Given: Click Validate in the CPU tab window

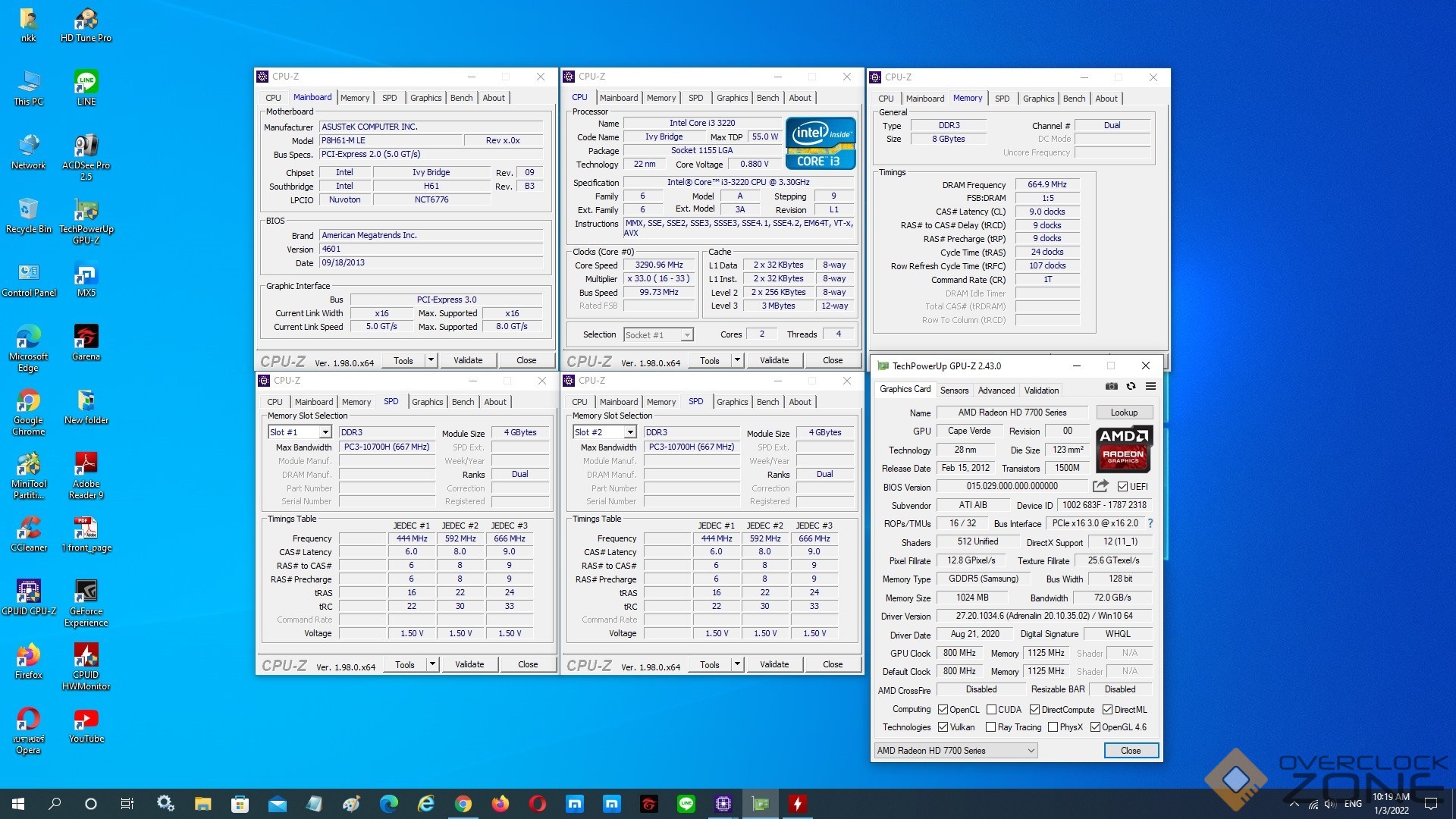Looking at the screenshot, I should point(773,360).
